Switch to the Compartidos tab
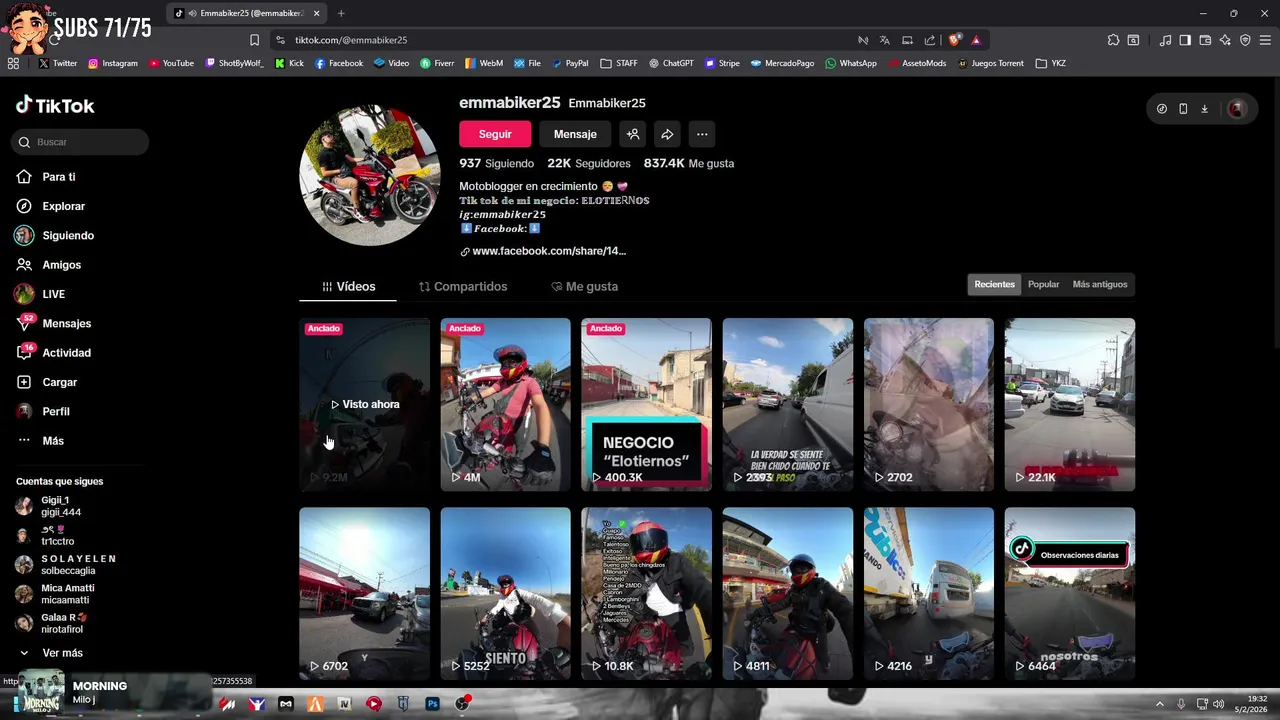Image resolution: width=1280 pixels, height=720 pixels. (x=463, y=286)
